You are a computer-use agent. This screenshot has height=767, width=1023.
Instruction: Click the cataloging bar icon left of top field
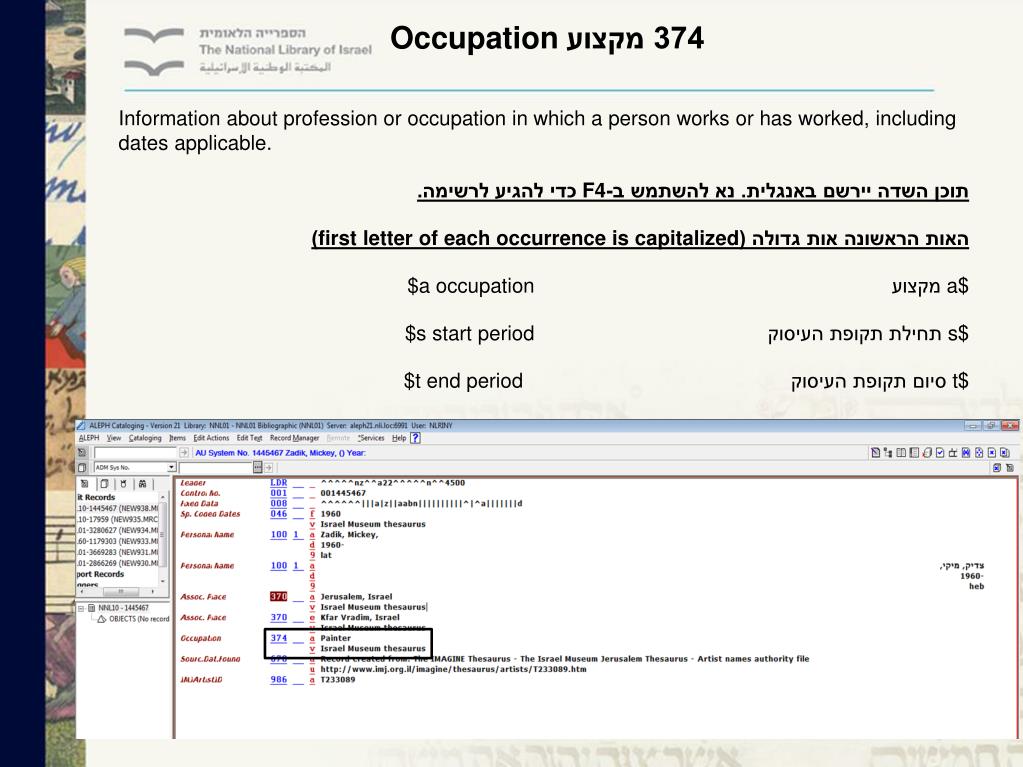(x=82, y=452)
